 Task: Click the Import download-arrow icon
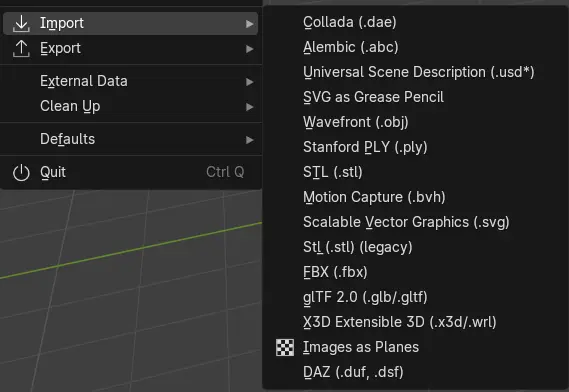tap(21, 24)
